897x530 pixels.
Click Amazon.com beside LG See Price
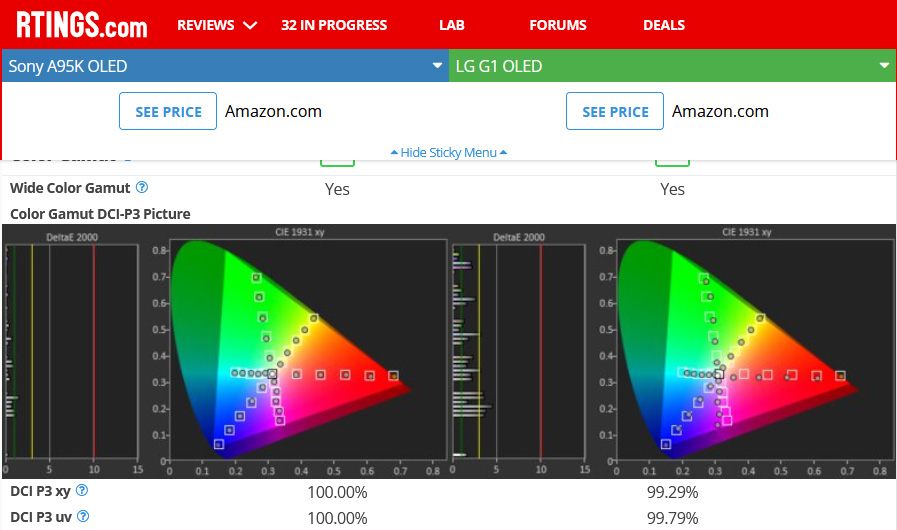coord(720,111)
